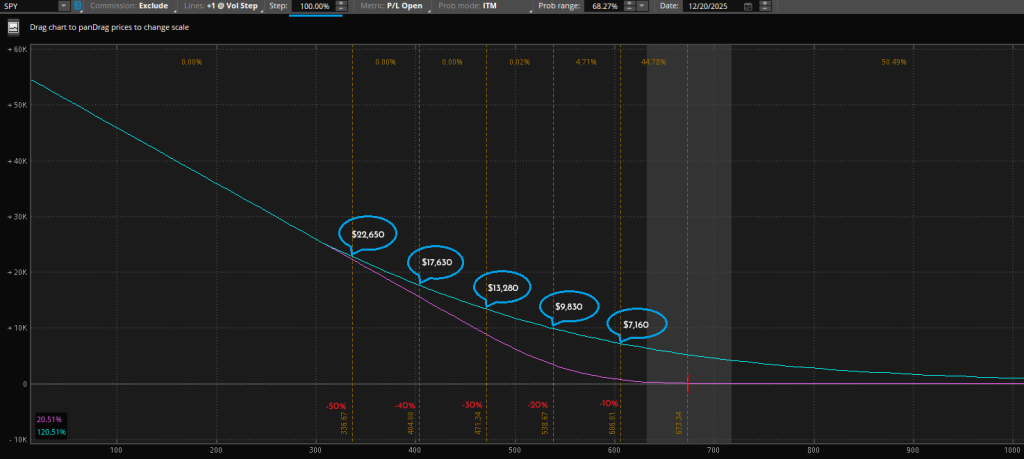Click the chart image icon beside the drag hint
The width and height of the screenshot is (1024, 459).
pyautogui.click(x=12, y=28)
